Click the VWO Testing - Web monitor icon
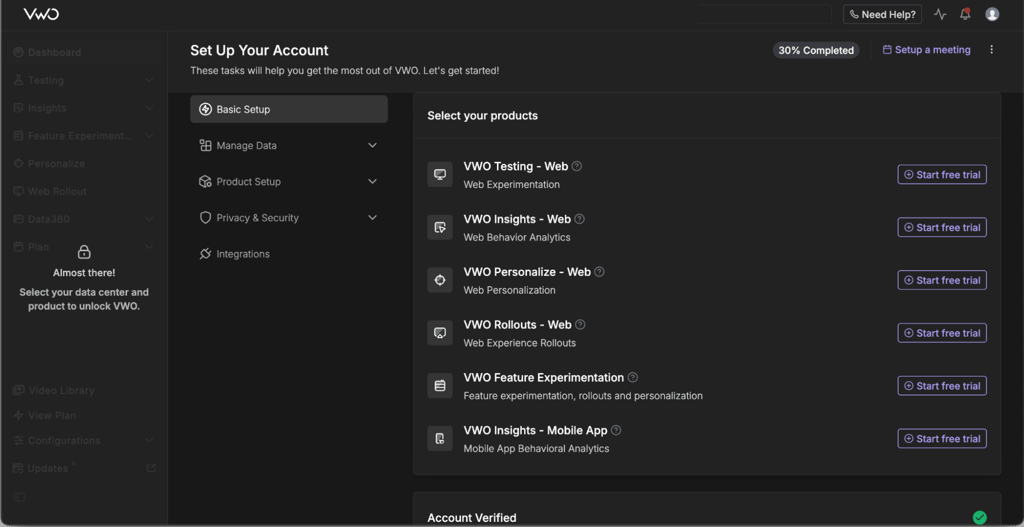 click(440, 174)
